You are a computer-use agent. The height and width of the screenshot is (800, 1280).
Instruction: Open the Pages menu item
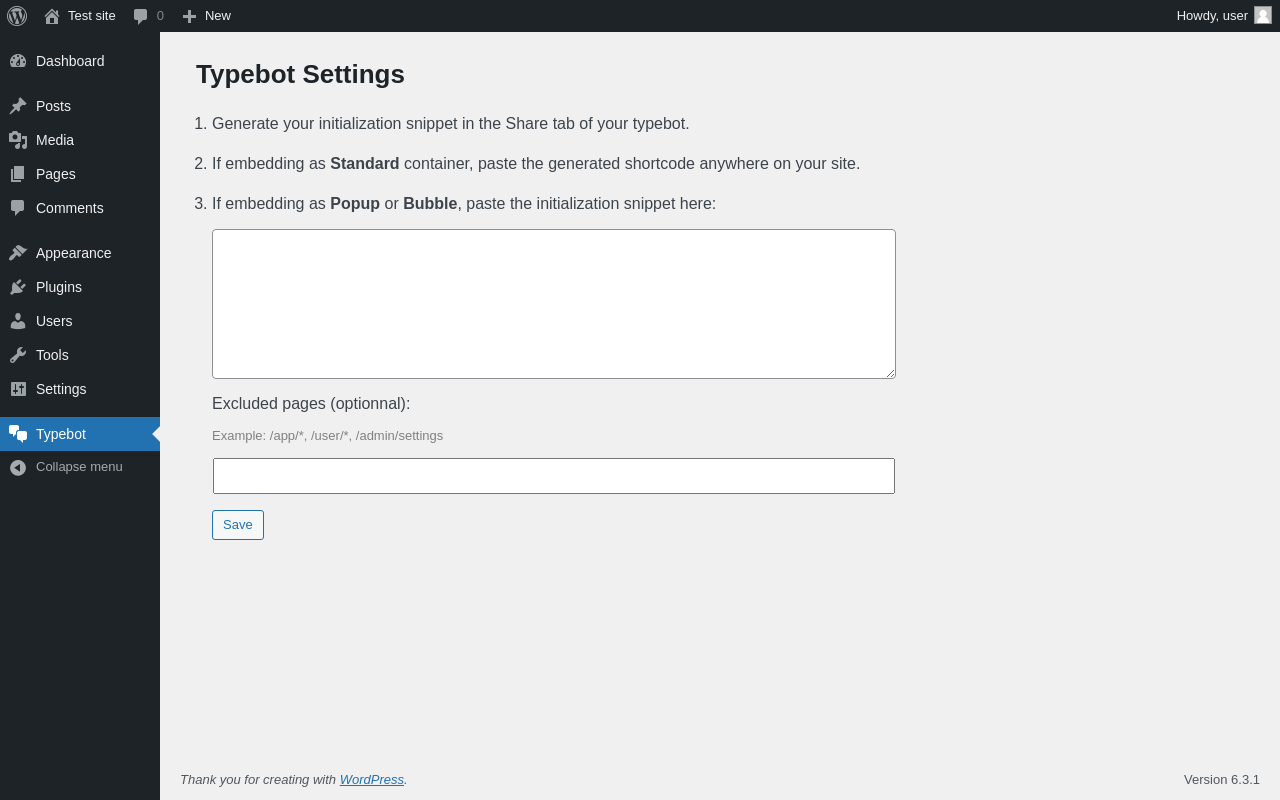80,174
